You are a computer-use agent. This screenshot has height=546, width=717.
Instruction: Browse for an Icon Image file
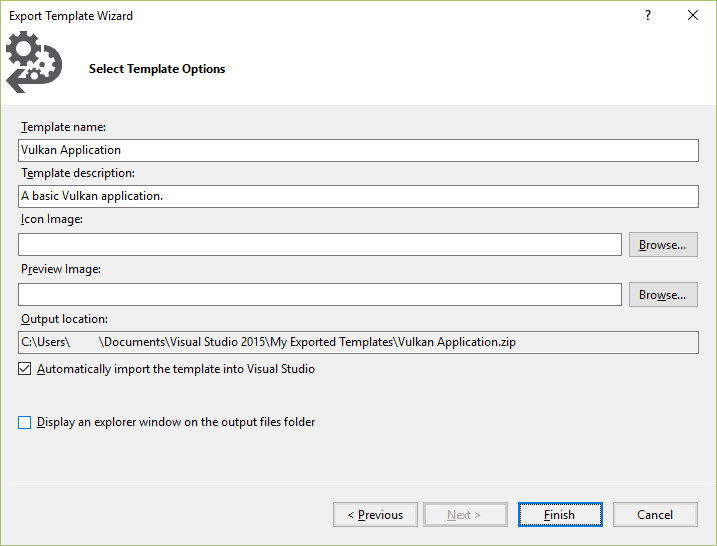tap(662, 244)
